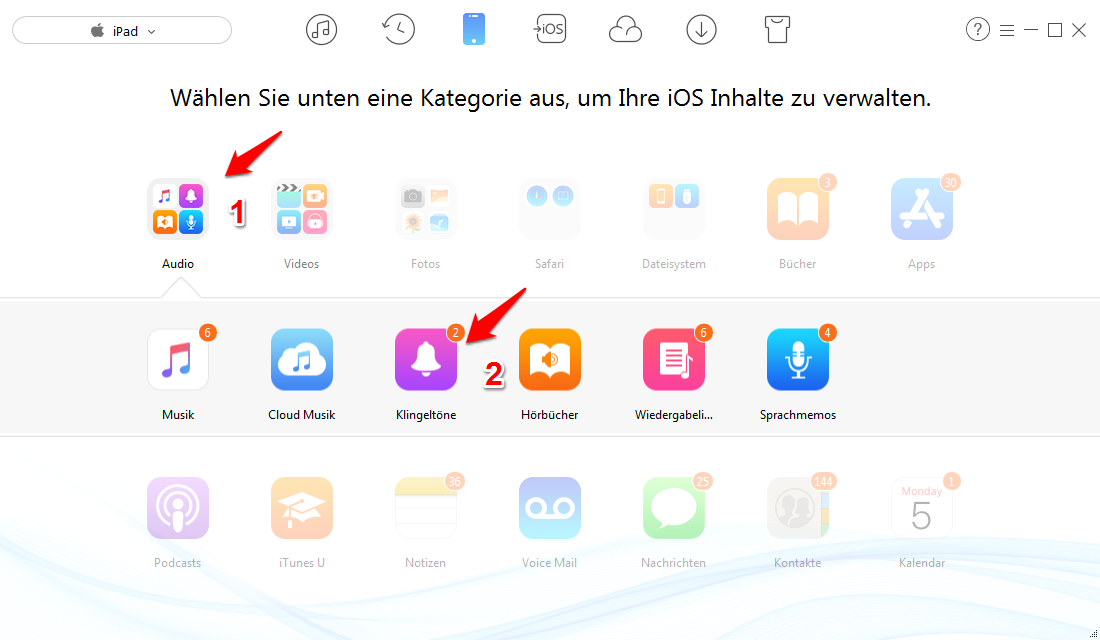1100x640 pixels.
Task: Click the "Sprachmemos" label
Action: [x=798, y=415]
